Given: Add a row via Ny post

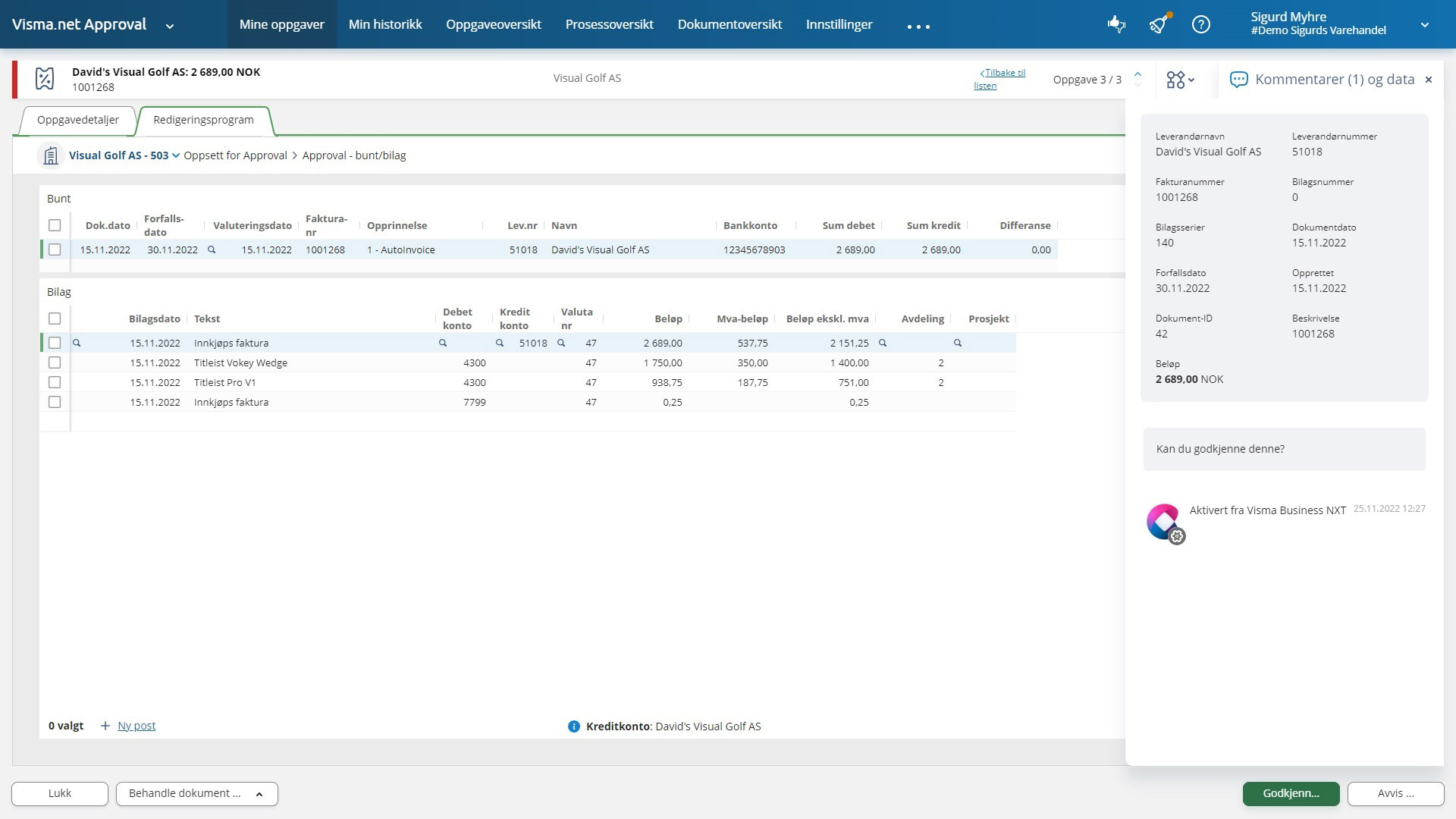Looking at the screenshot, I should coord(136,726).
